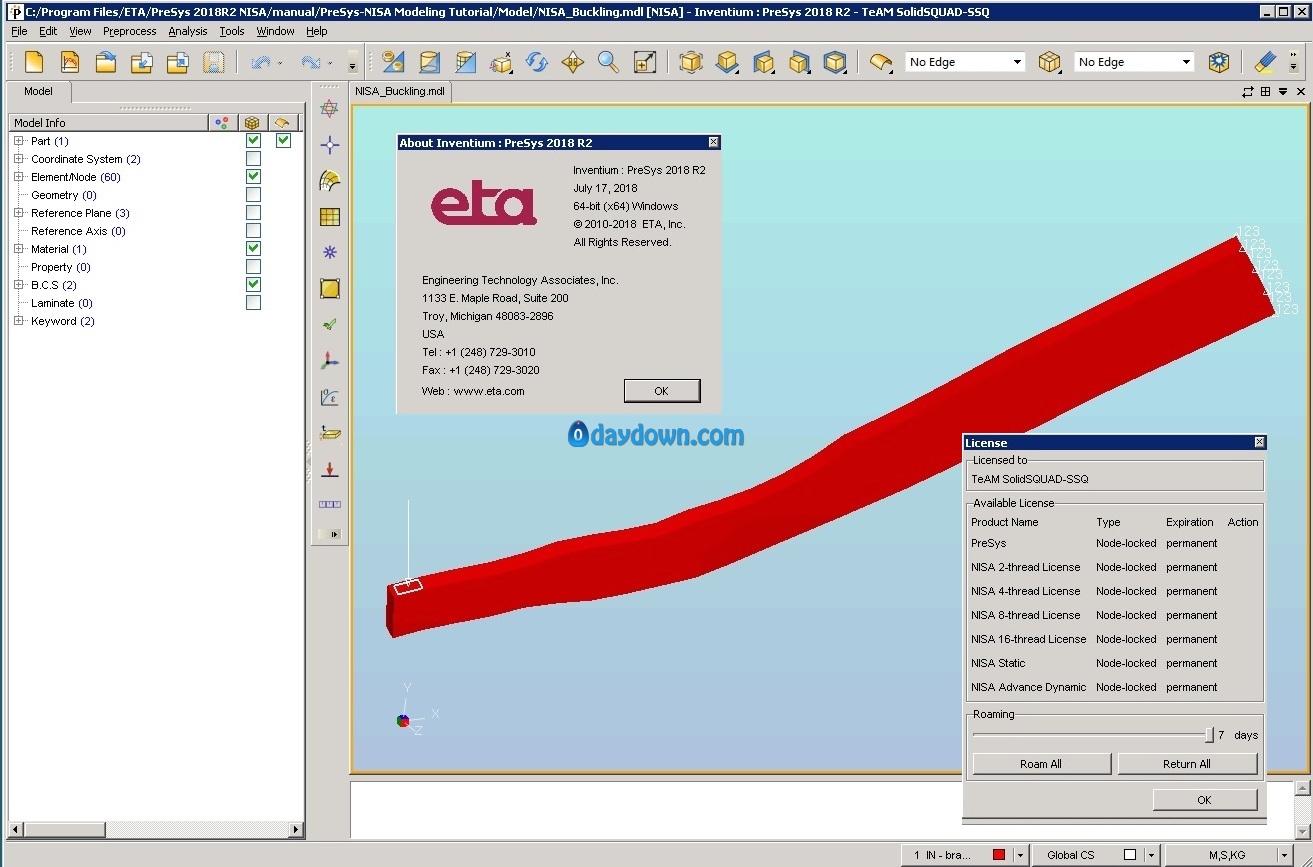Click the surface mesh fan icon

click(330, 181)
